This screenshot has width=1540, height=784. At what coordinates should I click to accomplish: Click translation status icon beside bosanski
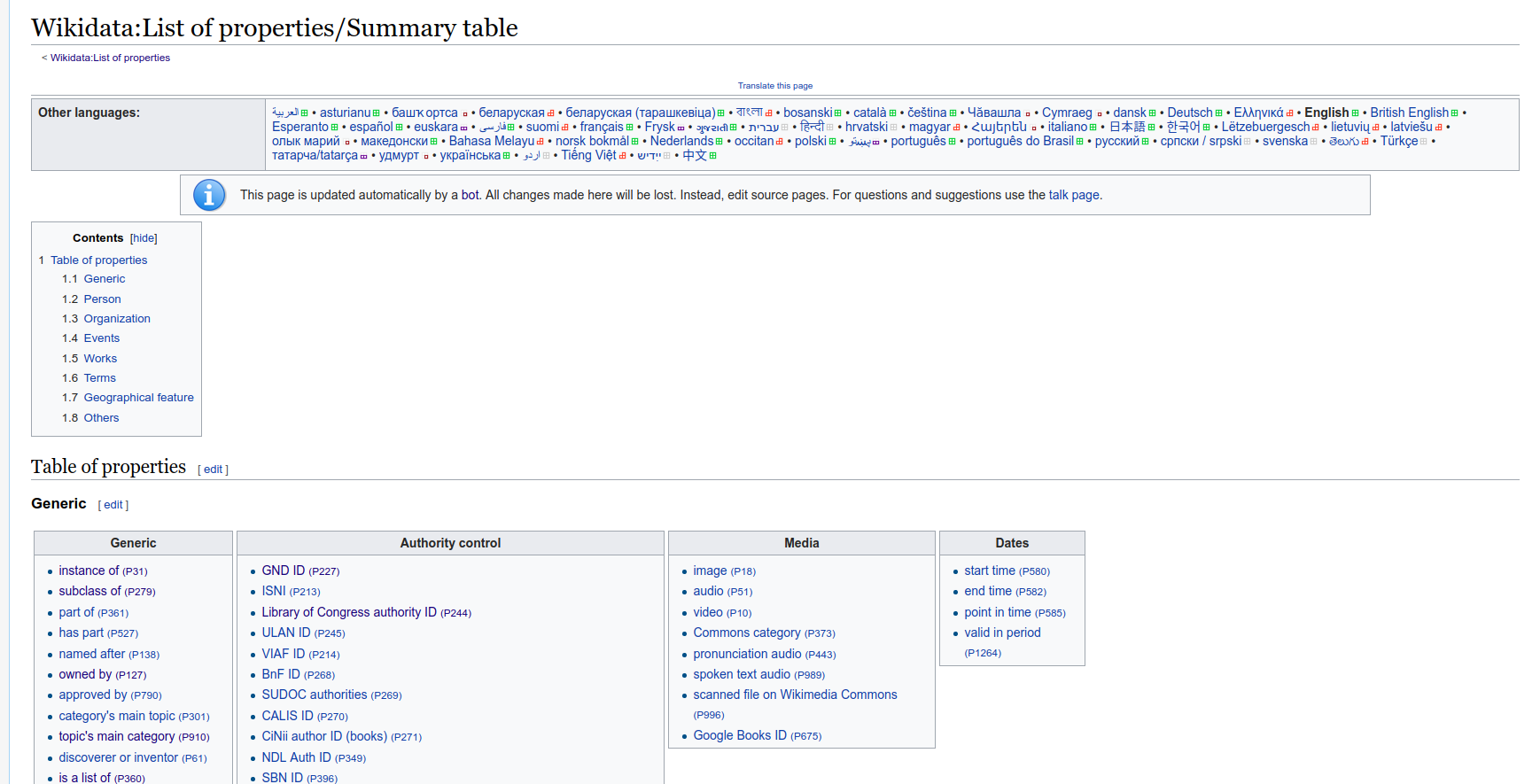point(837,113)
